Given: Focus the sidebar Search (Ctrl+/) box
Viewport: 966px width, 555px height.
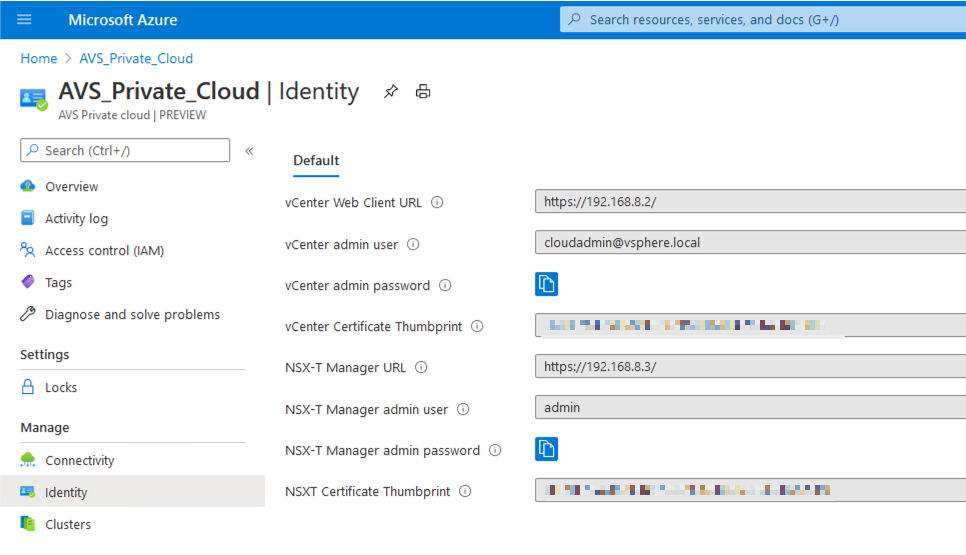Looking at the screenshot, I should point(125,150).
